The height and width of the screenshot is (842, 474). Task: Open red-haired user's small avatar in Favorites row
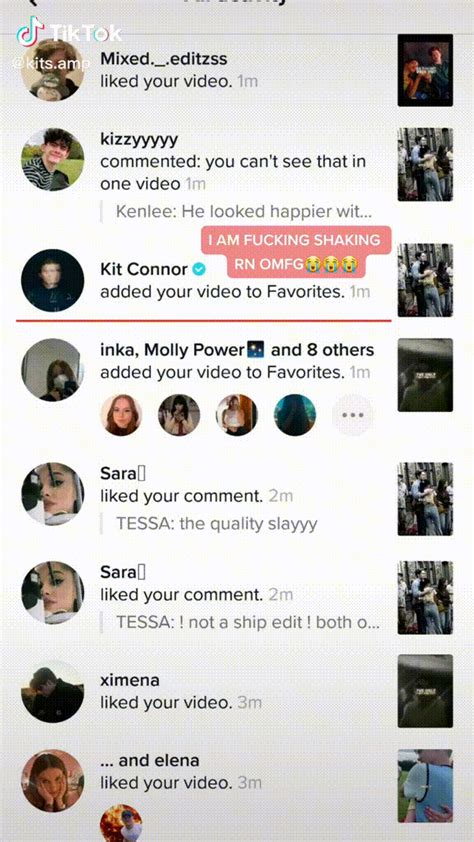(x=121, y=415)
